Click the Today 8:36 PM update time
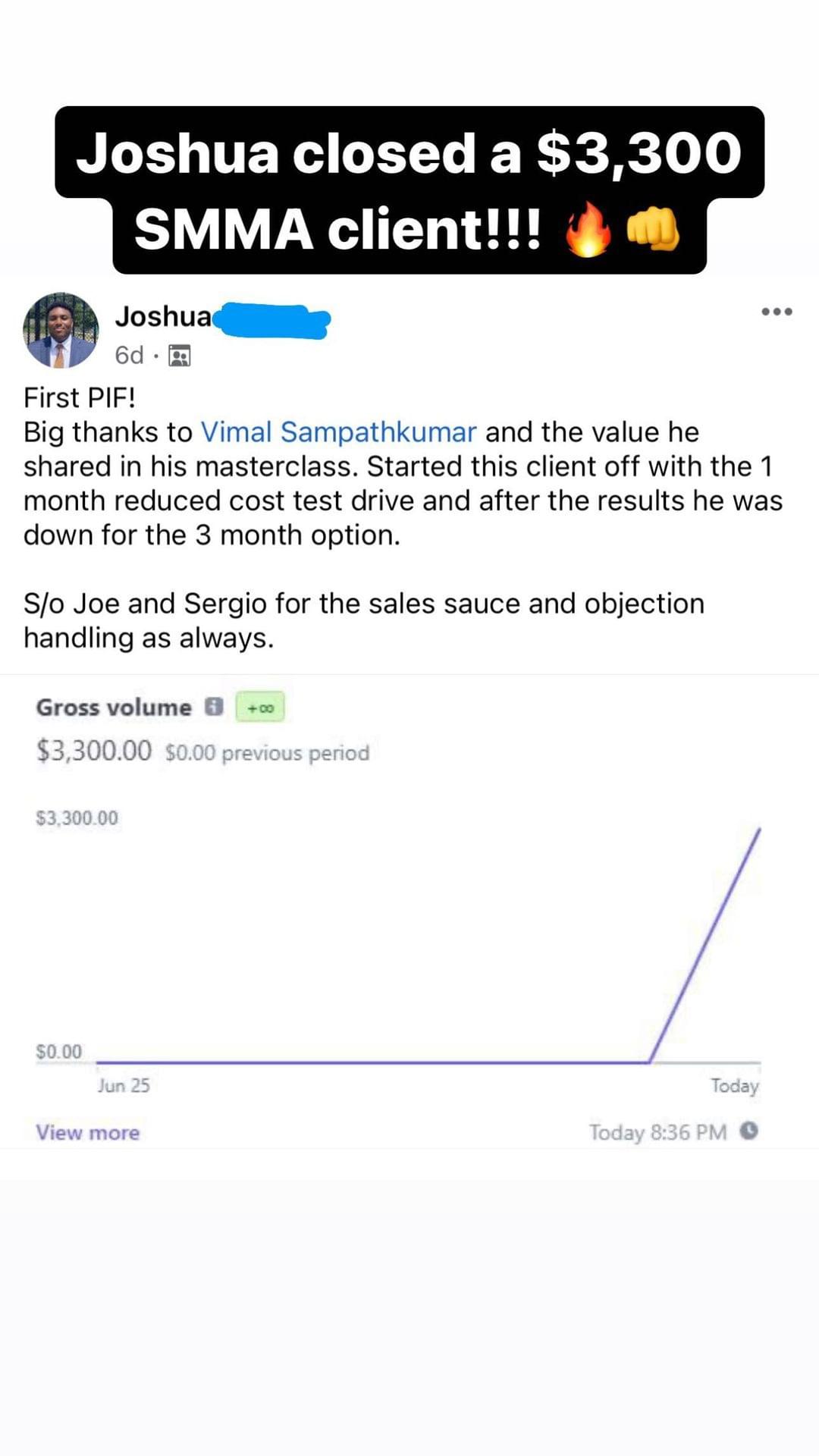 tap(658, 1132)
